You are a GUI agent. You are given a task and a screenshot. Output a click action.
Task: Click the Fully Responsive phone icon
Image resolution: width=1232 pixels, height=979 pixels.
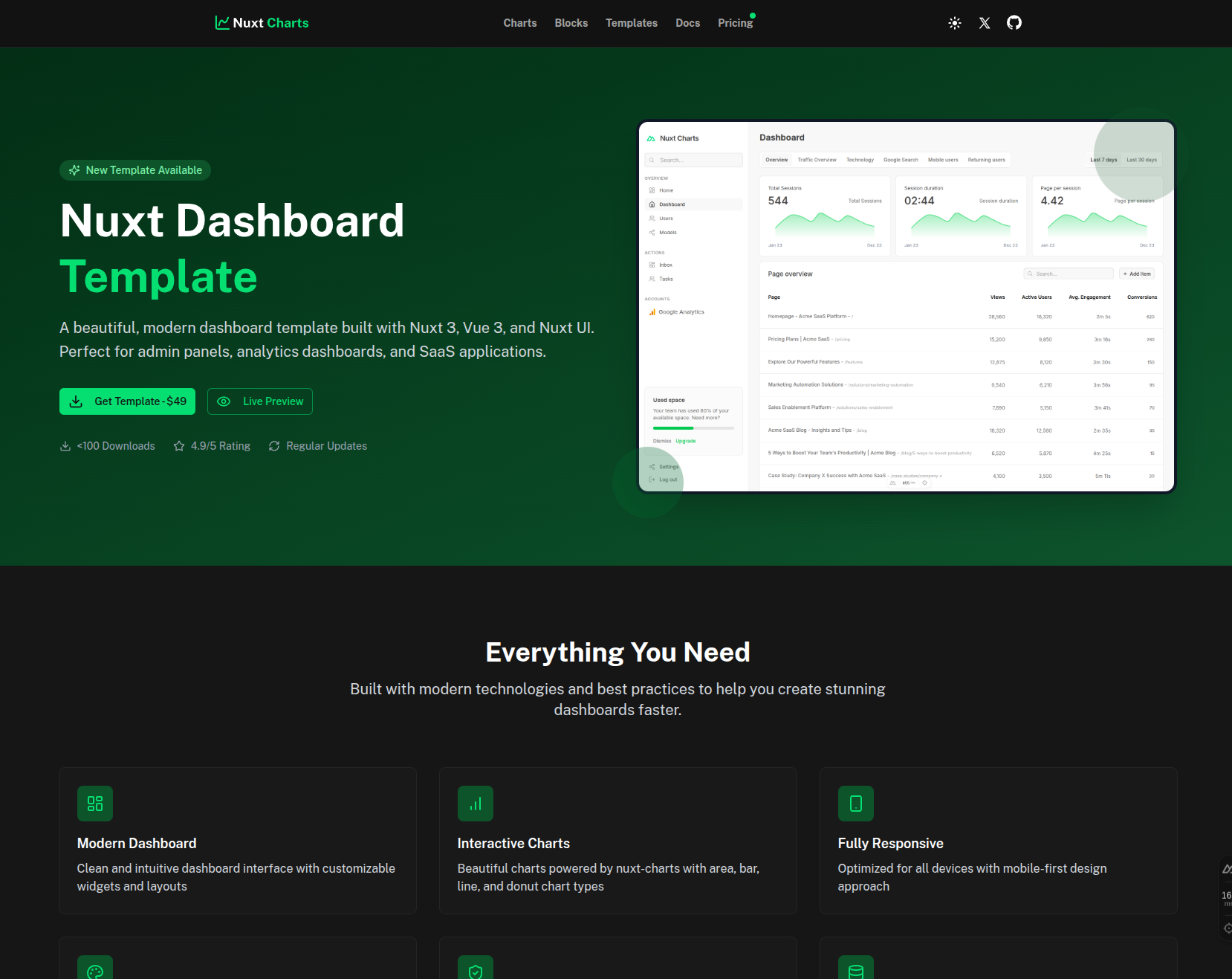[x=856, y=804]
